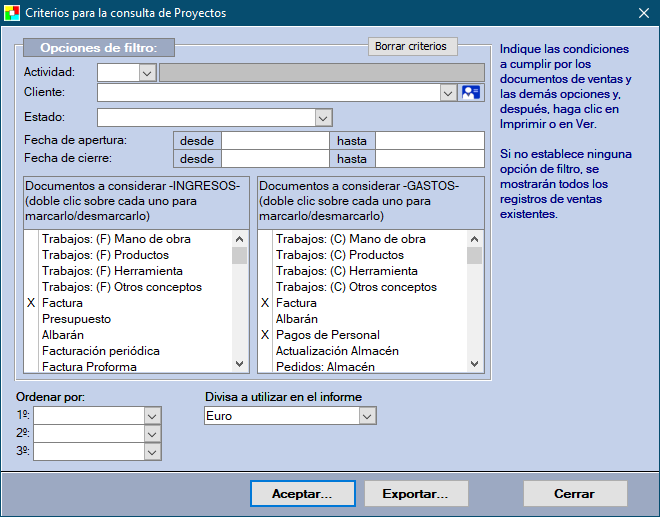Toggle Factura in the GASTOS list
This screenshot has height=517, width=660.
tap(296, 303)
